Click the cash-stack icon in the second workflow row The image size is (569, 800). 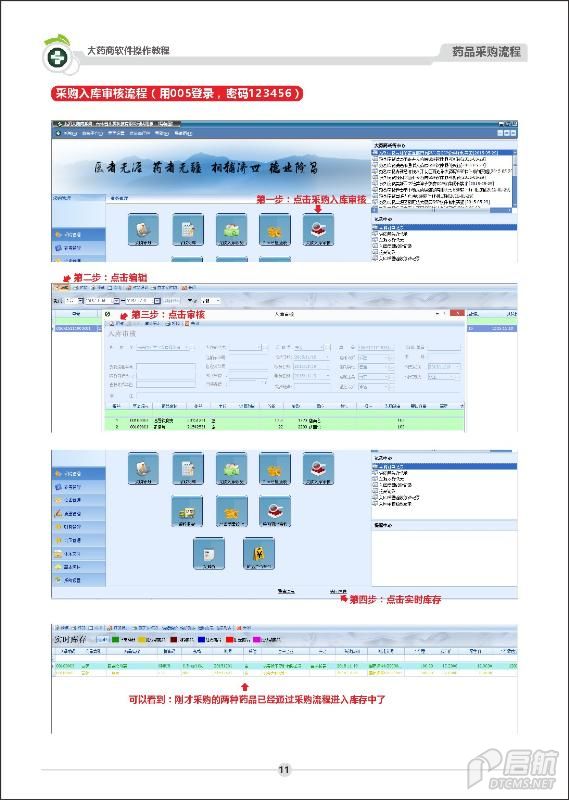[x=187, y=511]
